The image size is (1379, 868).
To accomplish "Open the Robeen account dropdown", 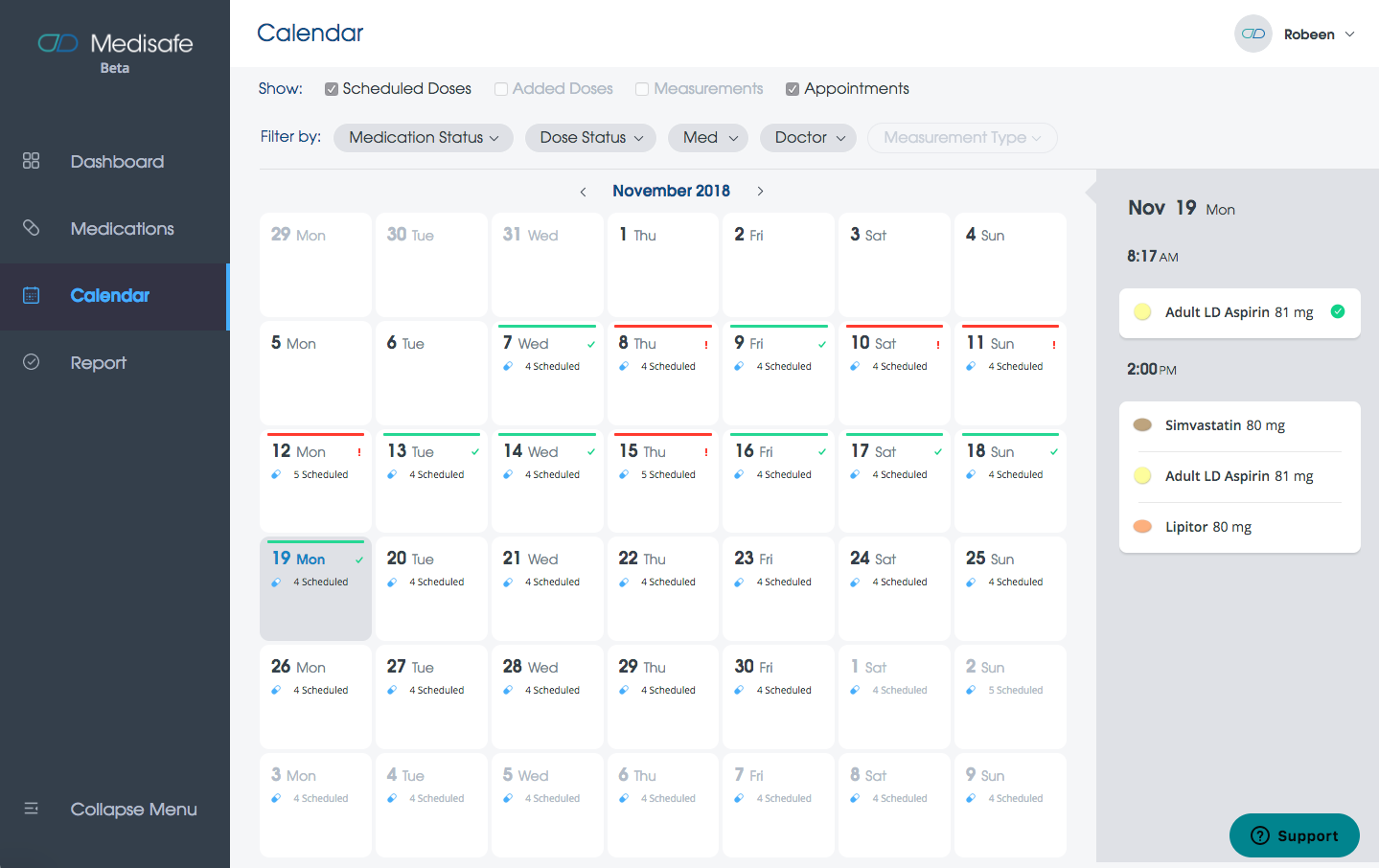I will [x=1320, y=34].
